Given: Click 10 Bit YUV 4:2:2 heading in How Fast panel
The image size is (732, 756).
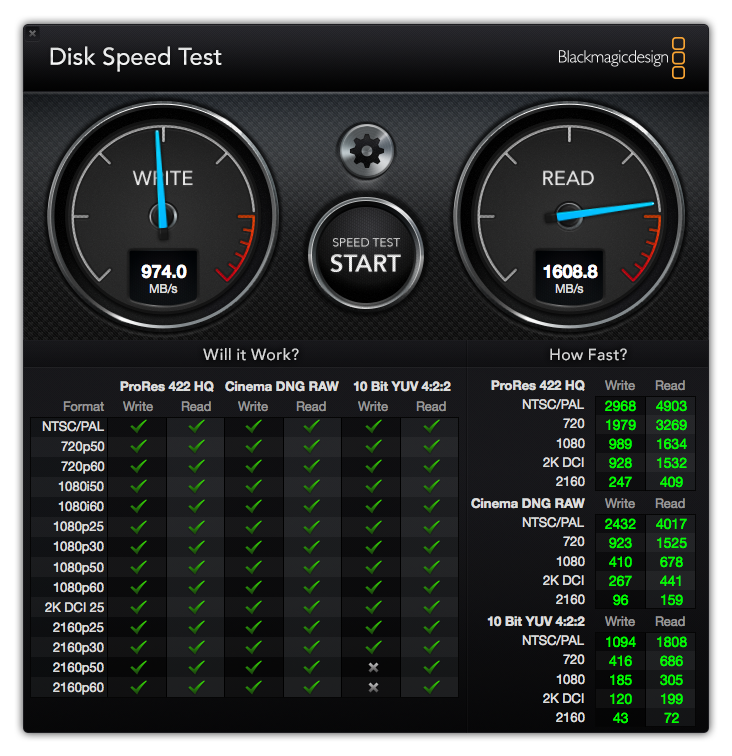Looking at the screenshot, I should click(x=536, y=621).
